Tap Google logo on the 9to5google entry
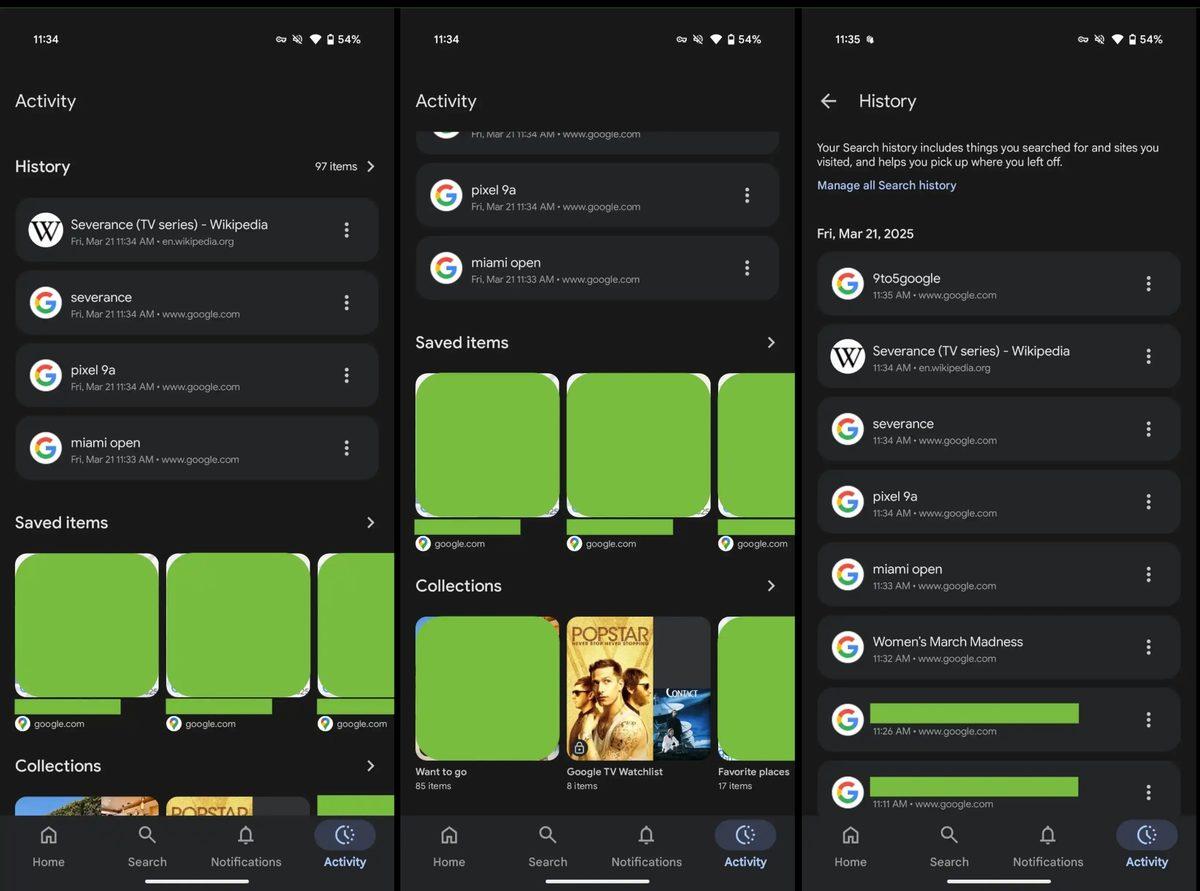The width and height of the screenshot is (1200, 891). (x=848, y=284)
